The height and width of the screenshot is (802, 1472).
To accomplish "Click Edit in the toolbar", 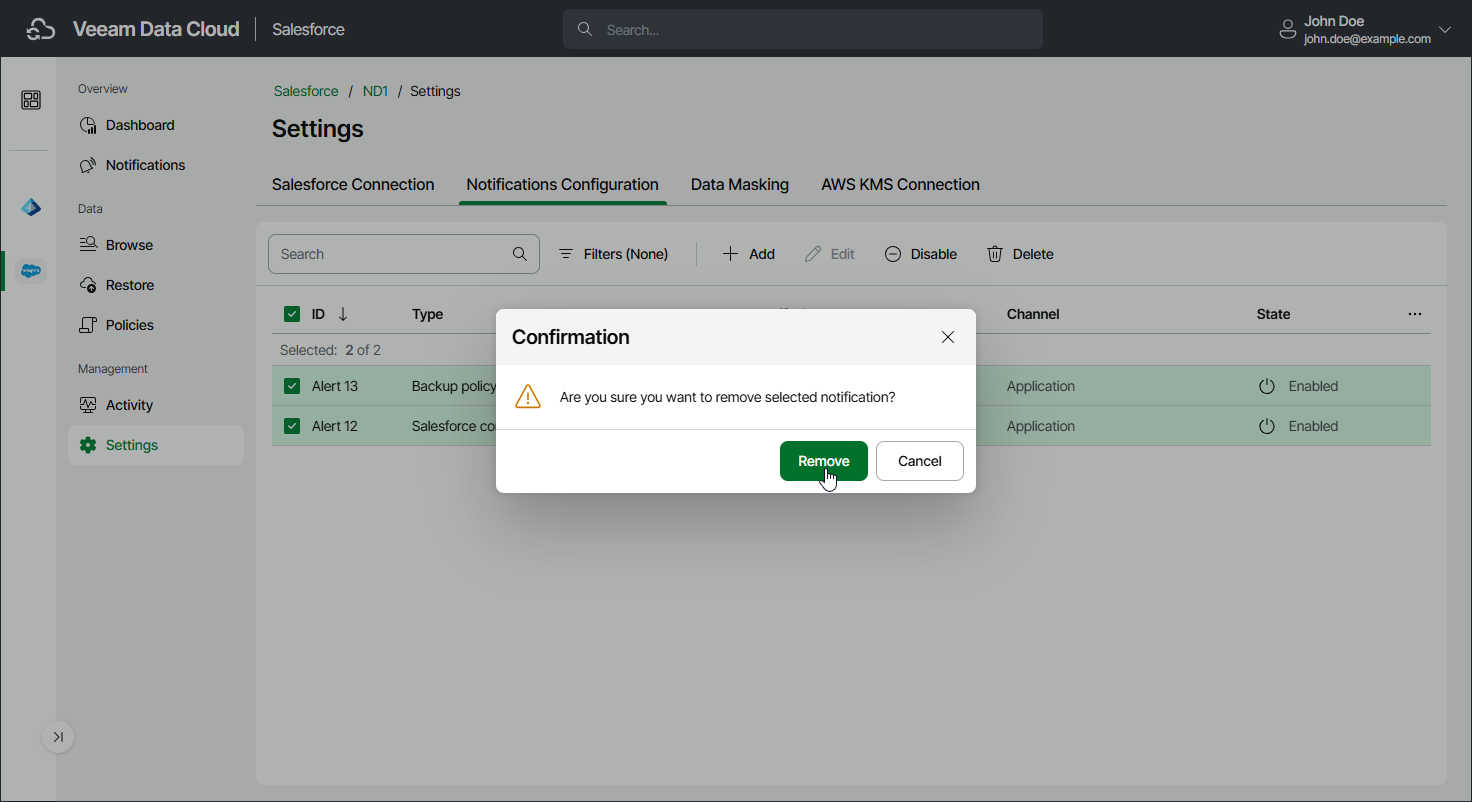I will 830,254.
